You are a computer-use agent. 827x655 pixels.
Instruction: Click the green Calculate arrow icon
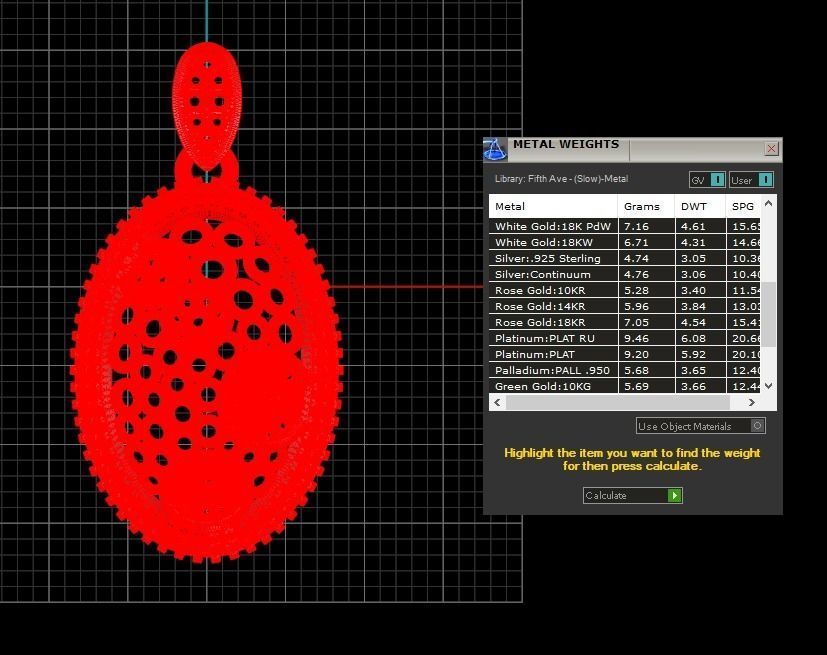[x=675, y=495]
